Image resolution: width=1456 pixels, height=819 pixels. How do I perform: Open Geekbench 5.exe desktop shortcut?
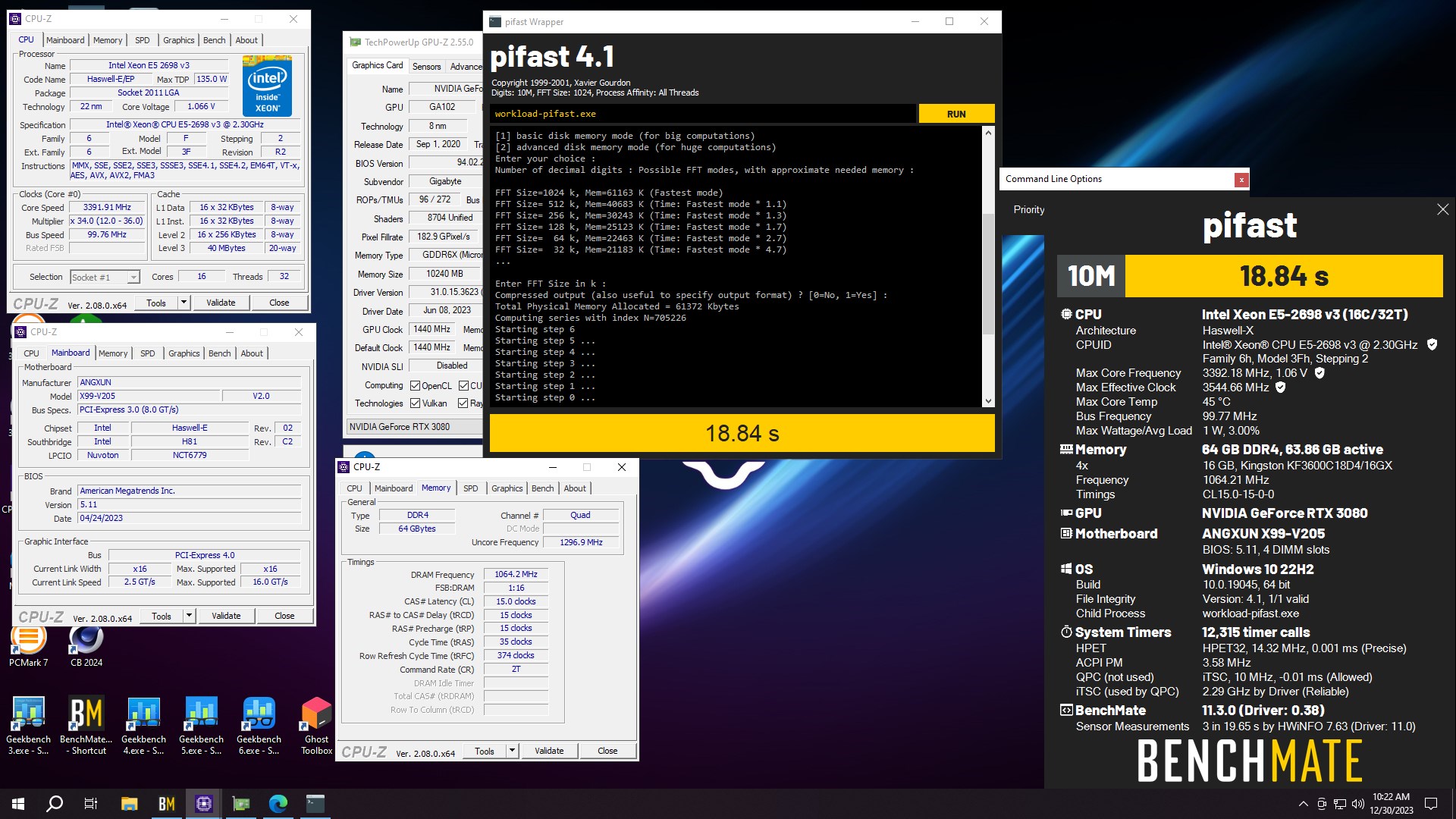pos(201,726)
